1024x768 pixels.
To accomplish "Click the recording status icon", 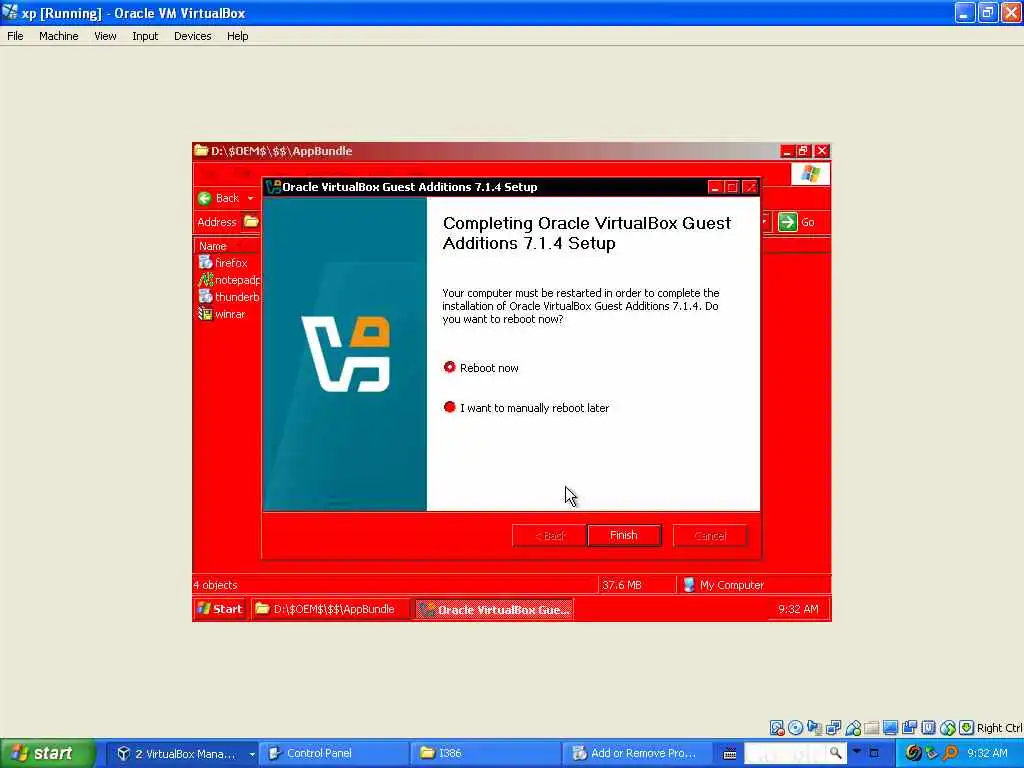I will (910, 728).
